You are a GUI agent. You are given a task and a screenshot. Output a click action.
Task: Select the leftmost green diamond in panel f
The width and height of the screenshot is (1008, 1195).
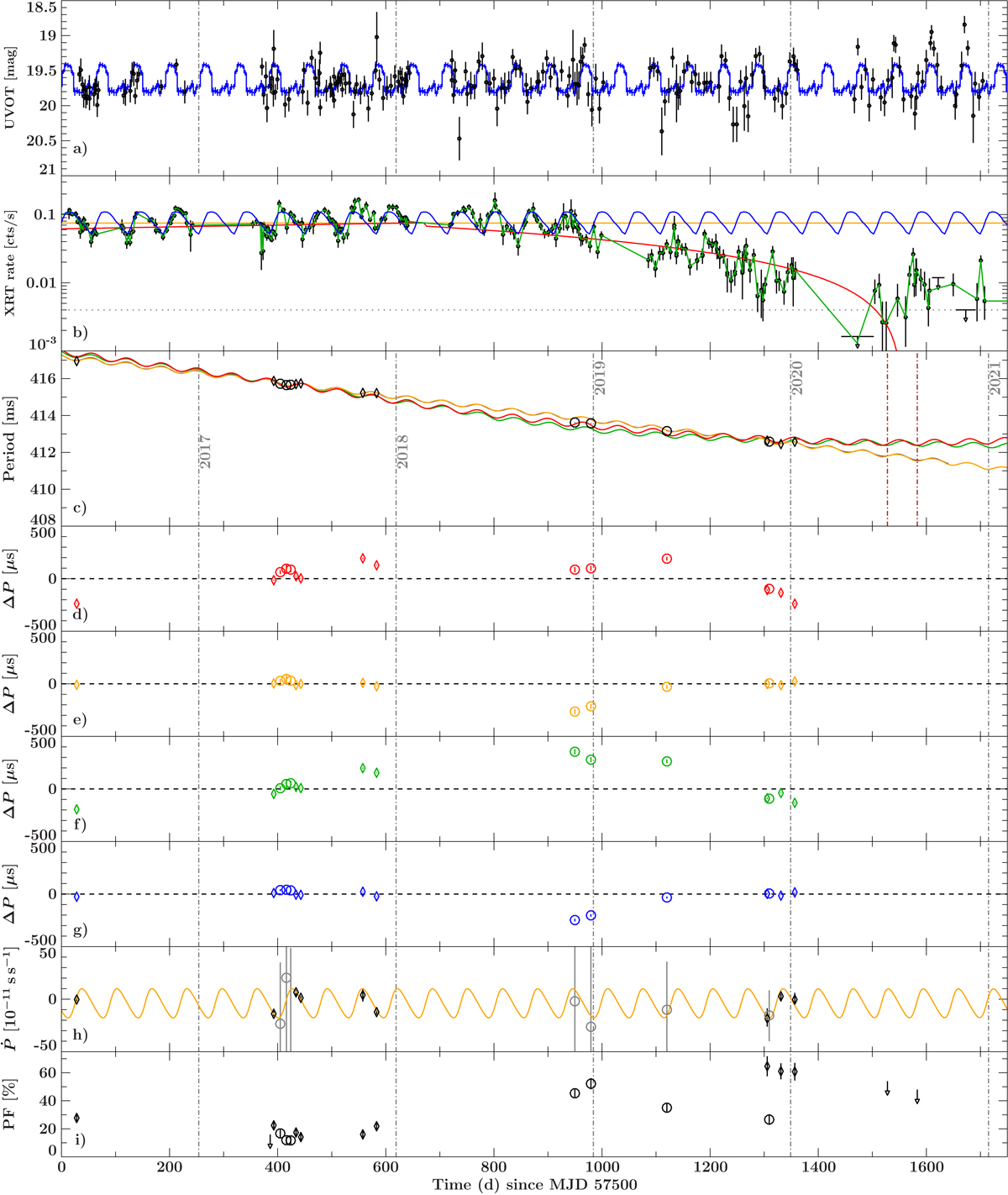point(76,809)
